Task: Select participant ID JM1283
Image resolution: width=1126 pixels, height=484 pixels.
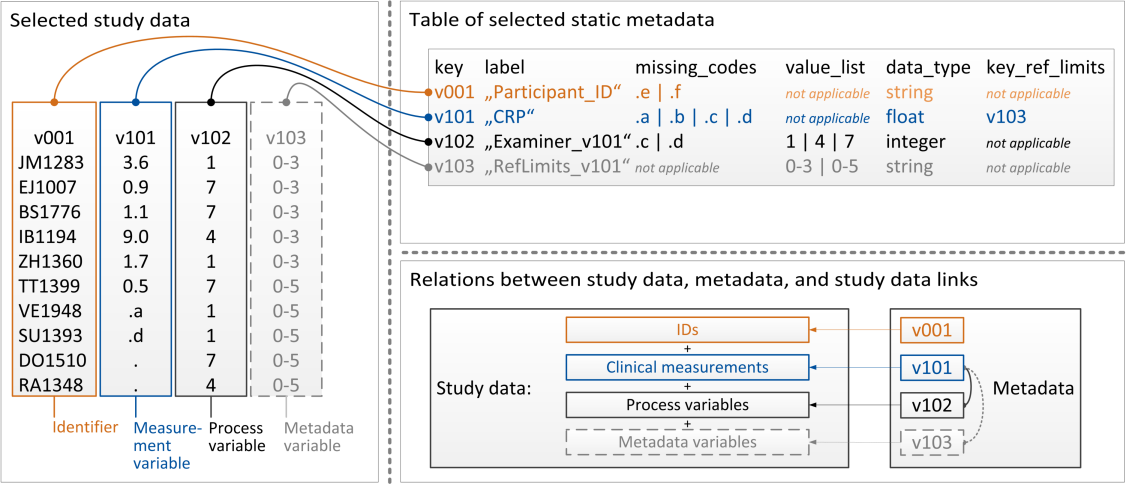Action: [54, 162]
